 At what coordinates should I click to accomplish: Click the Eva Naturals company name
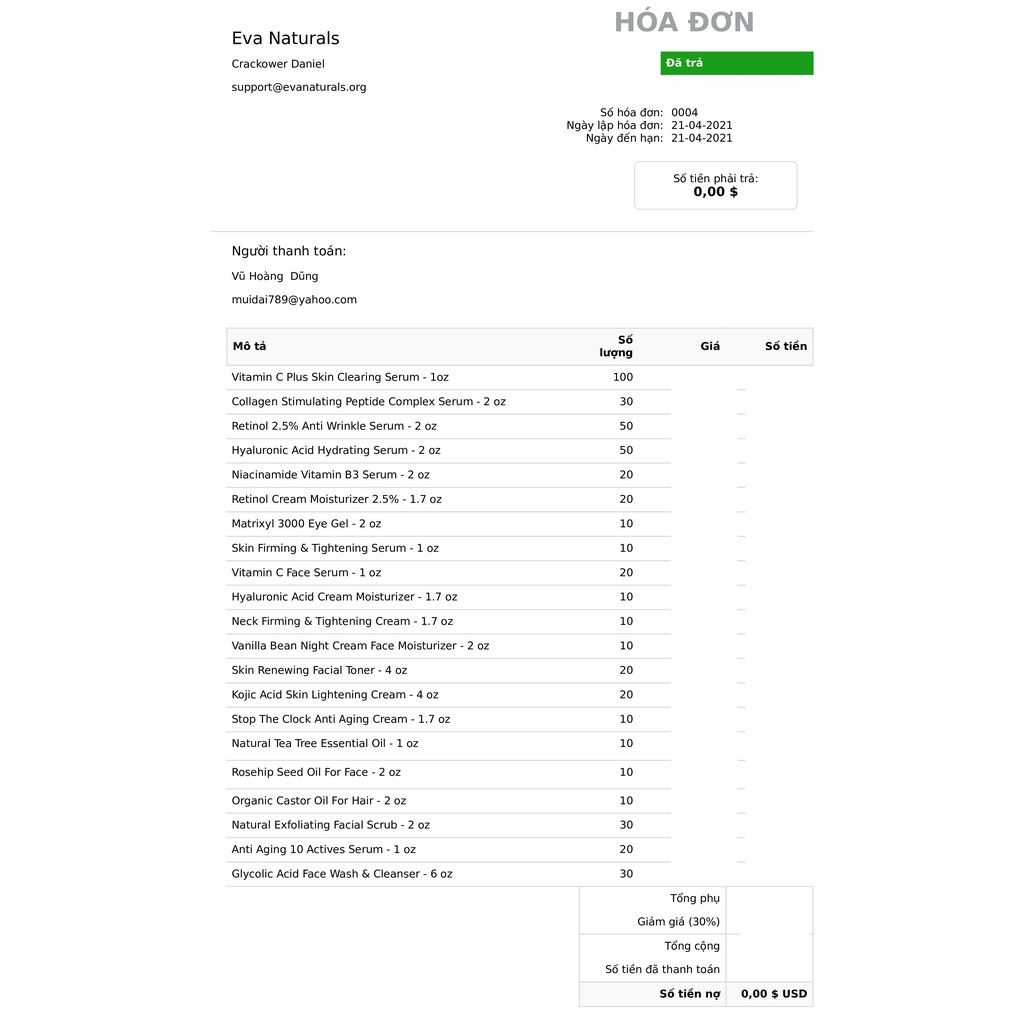tap(285, 39)
